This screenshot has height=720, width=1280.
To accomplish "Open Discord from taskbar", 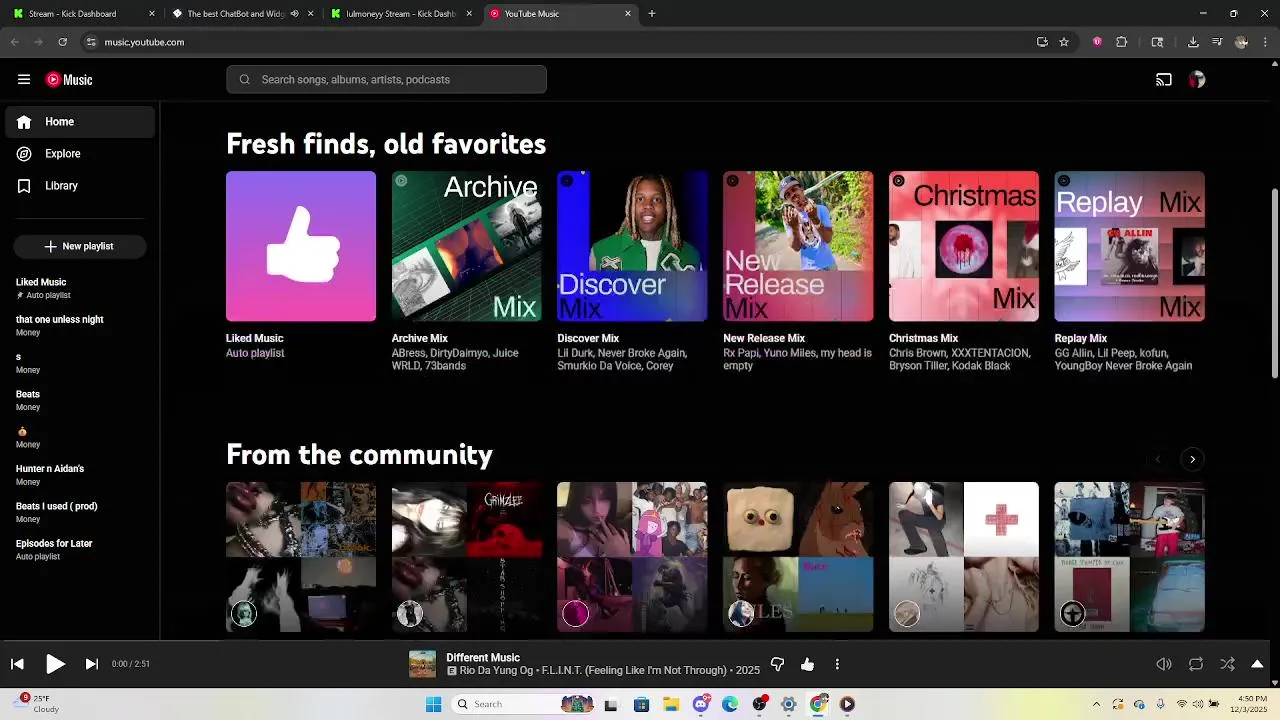I will [x=701, y=704].
